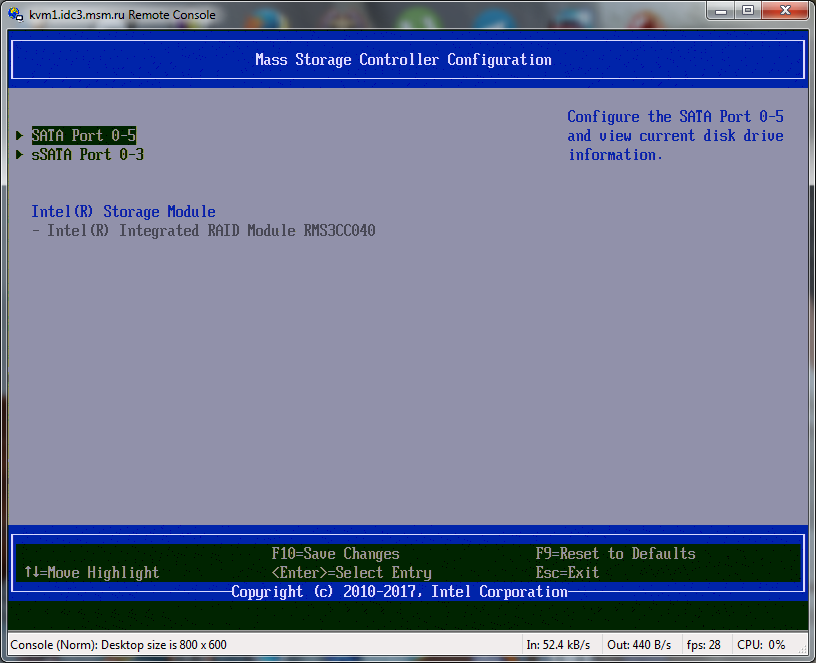Screen dimensions: 816x663
Task: Expand arrow beside SATA Port 0-5
Action: click(x=20, y=135)
